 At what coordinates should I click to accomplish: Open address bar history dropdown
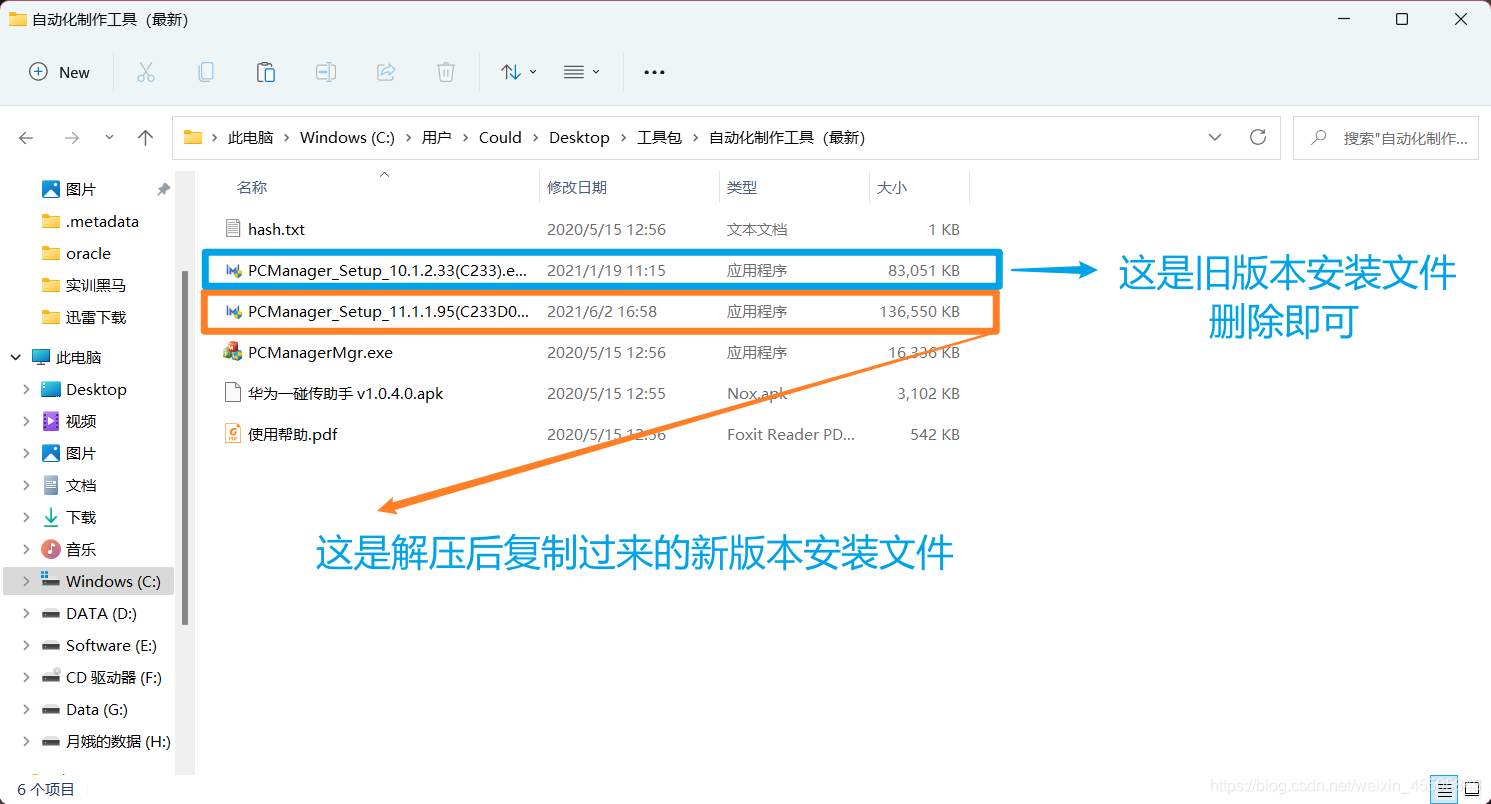coord(1215,138)
